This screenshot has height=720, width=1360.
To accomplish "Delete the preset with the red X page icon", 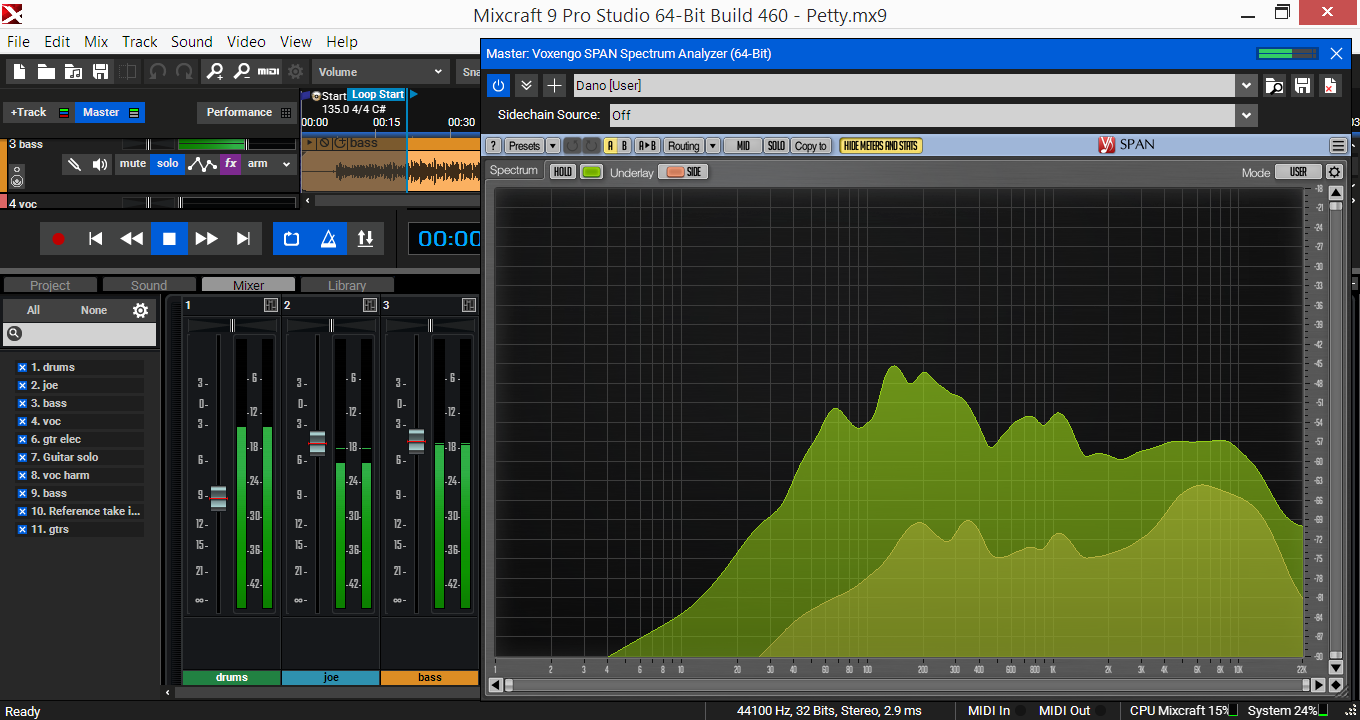I will coord(1330,86).
